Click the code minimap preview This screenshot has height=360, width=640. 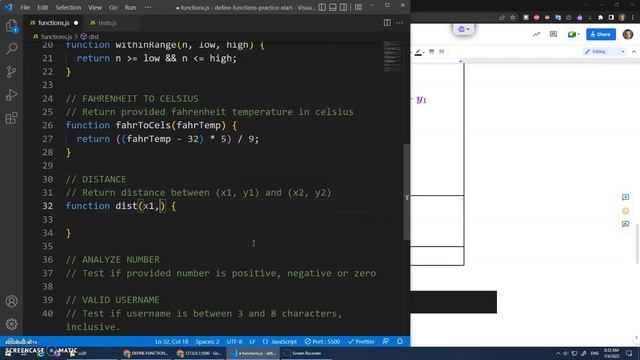click(392, 56)
